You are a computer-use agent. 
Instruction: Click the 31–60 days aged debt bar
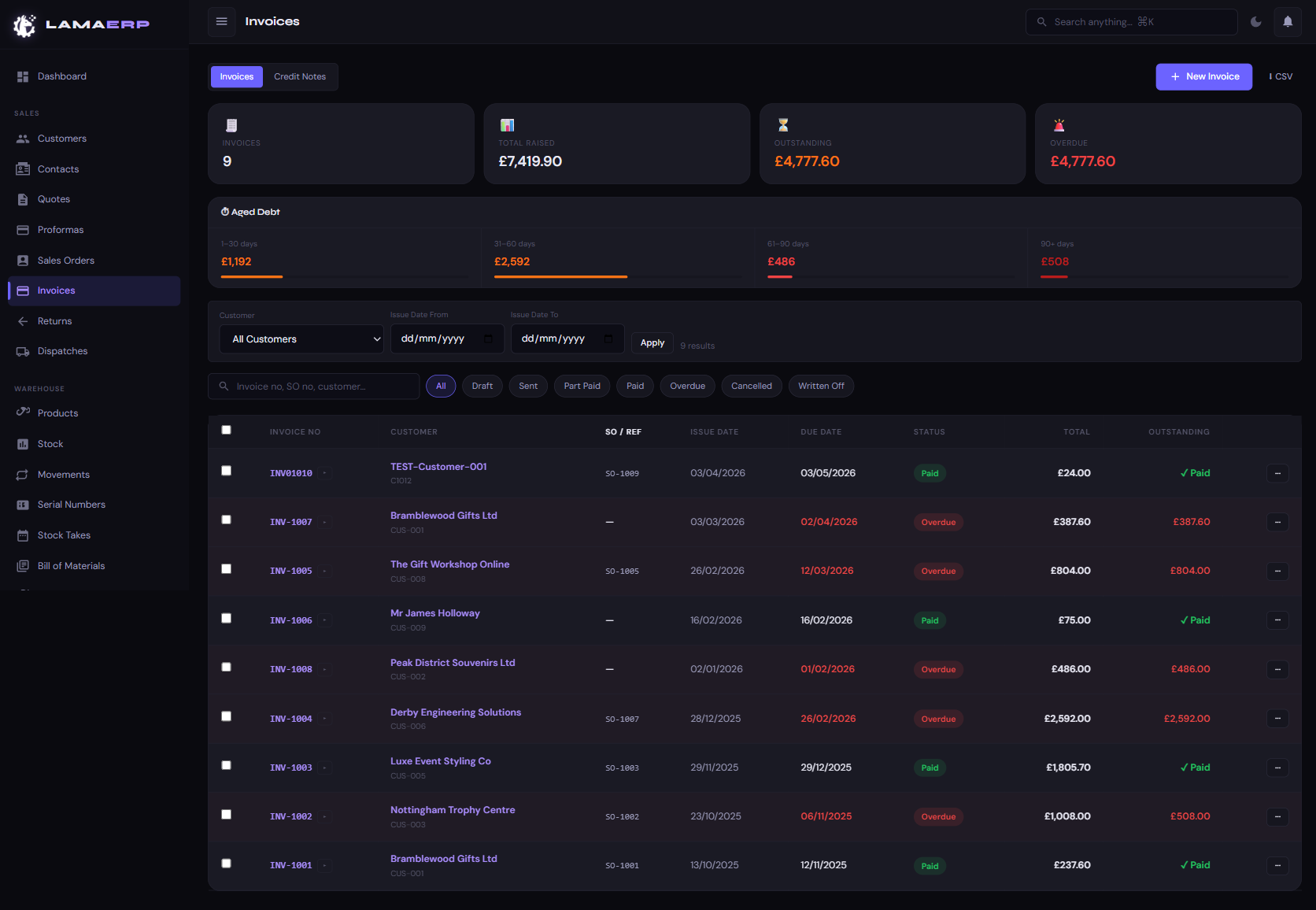pos(560,276)
